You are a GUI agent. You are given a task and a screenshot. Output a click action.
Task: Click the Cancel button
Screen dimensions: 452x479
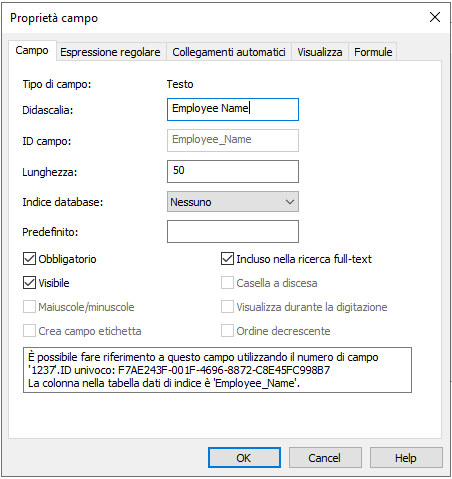click(x=325, y=458)
